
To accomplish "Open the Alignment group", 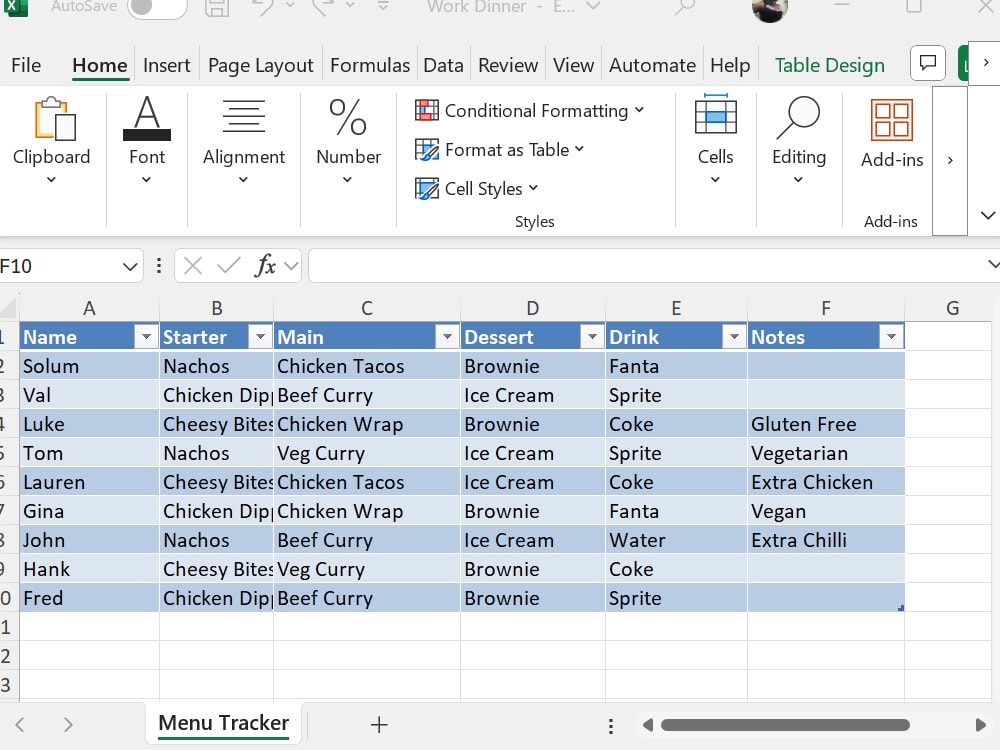I will click(x=244, y=141).
